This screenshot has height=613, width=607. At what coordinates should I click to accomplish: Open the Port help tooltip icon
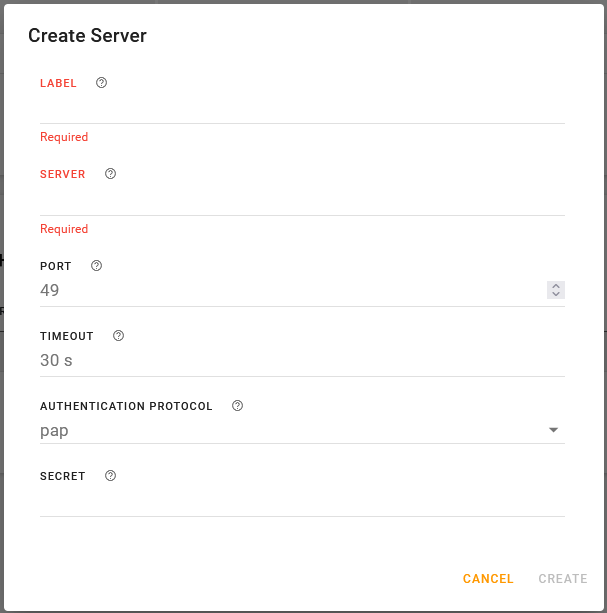tap(96, 266)
